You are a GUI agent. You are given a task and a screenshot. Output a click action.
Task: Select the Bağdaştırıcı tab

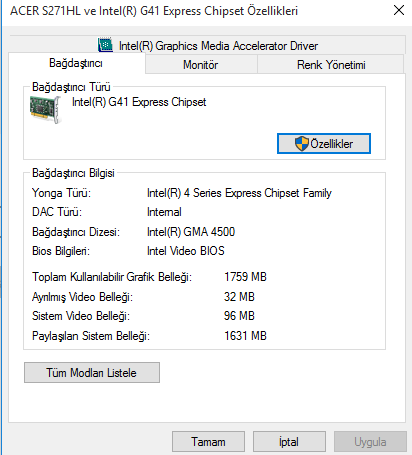click(x=76, y=63)
